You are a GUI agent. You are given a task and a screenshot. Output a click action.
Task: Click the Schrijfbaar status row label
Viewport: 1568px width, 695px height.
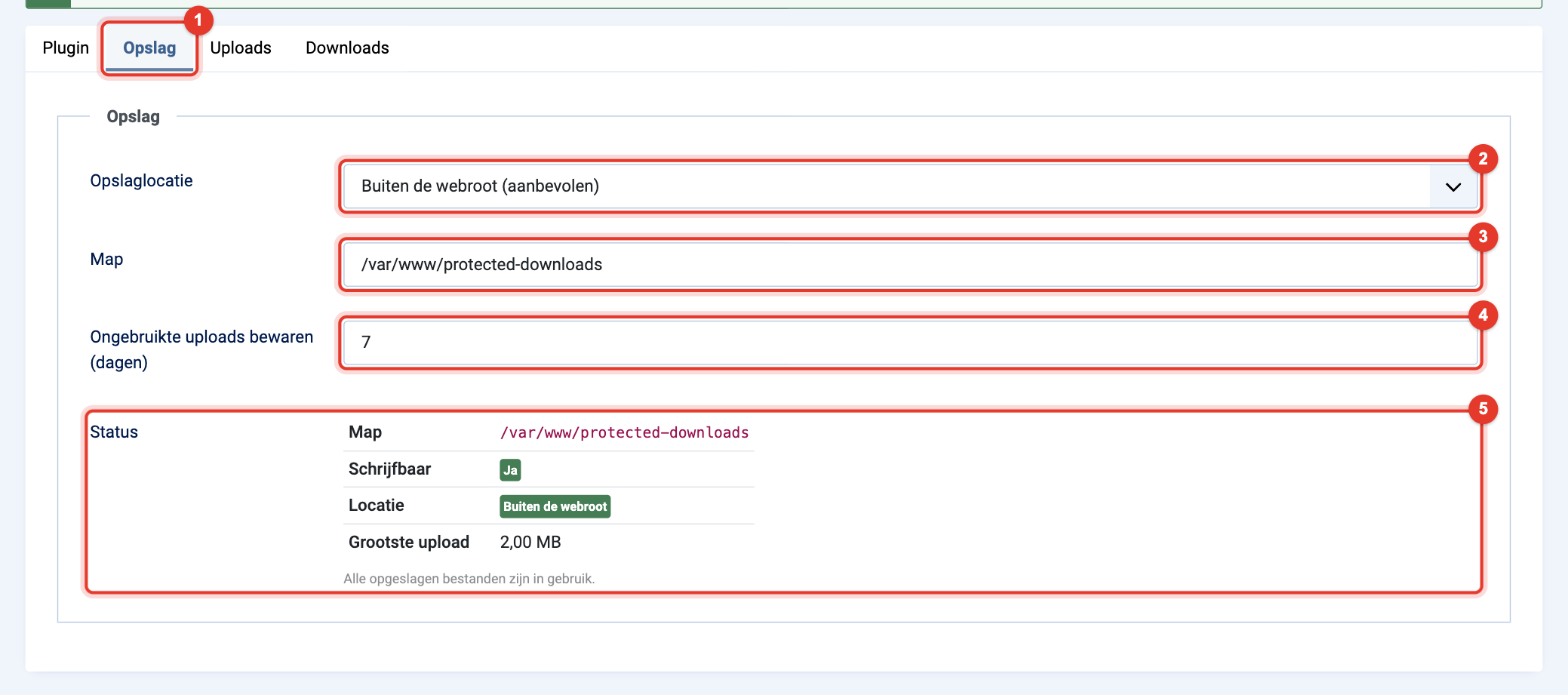389,469
